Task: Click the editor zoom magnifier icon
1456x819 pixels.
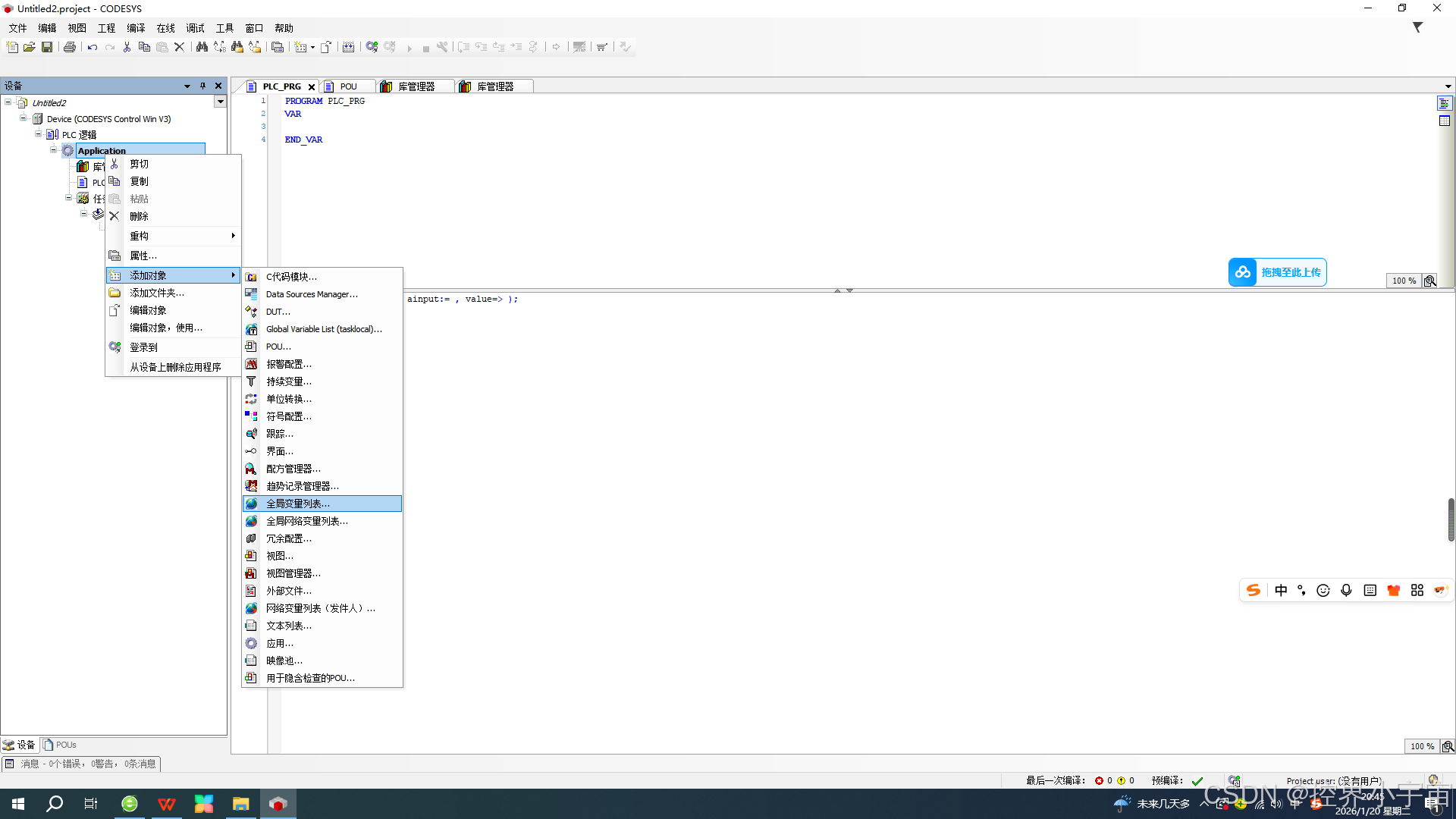Action: coord(1430,281)
